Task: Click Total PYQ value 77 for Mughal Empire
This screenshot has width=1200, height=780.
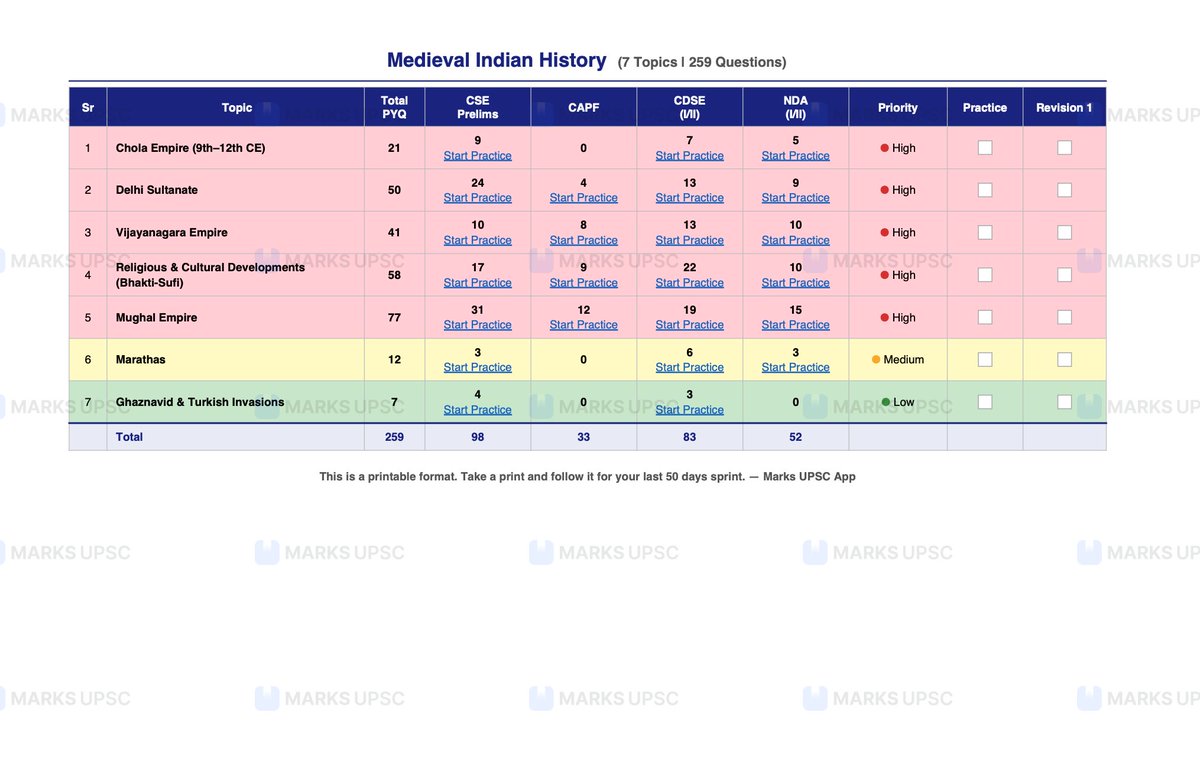Action: click(394, 317)
